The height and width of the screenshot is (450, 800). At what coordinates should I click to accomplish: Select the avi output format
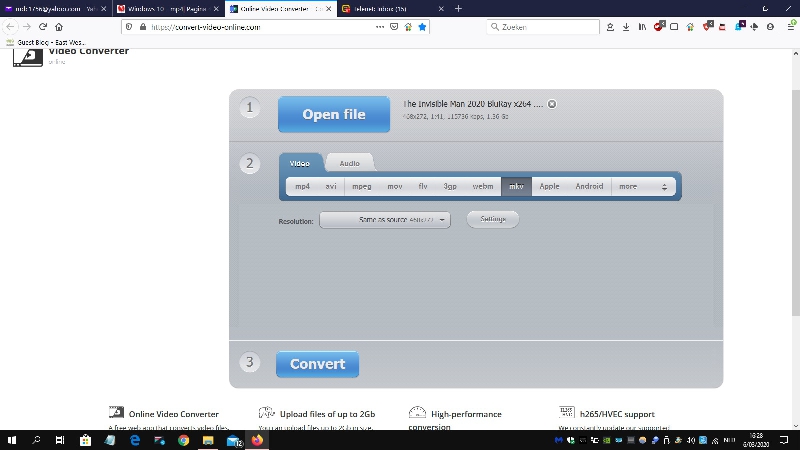click(x=330, y=186)
